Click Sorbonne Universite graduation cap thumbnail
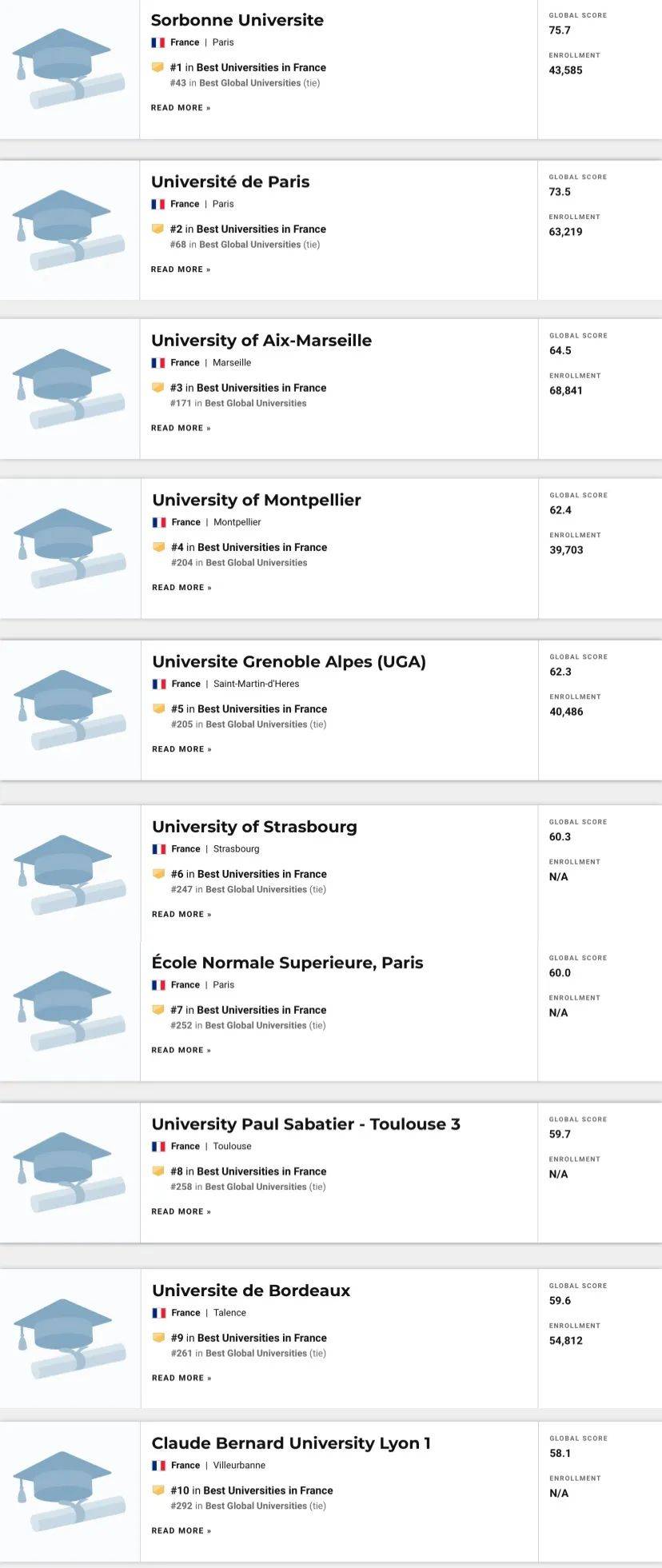Viewport: 662px width, 1568px height. [69, 68]
